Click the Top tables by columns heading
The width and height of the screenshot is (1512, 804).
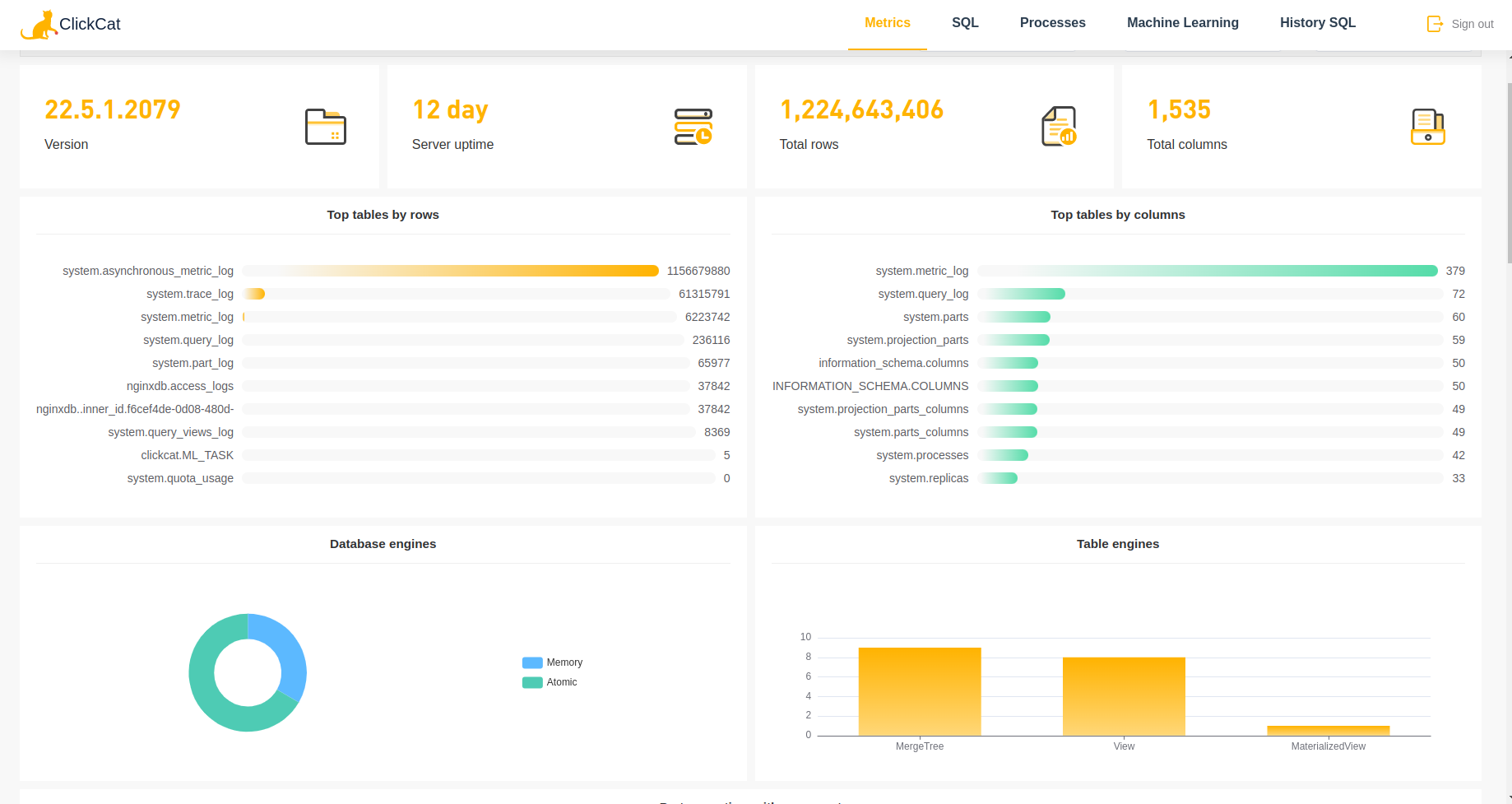point(1118,215)
